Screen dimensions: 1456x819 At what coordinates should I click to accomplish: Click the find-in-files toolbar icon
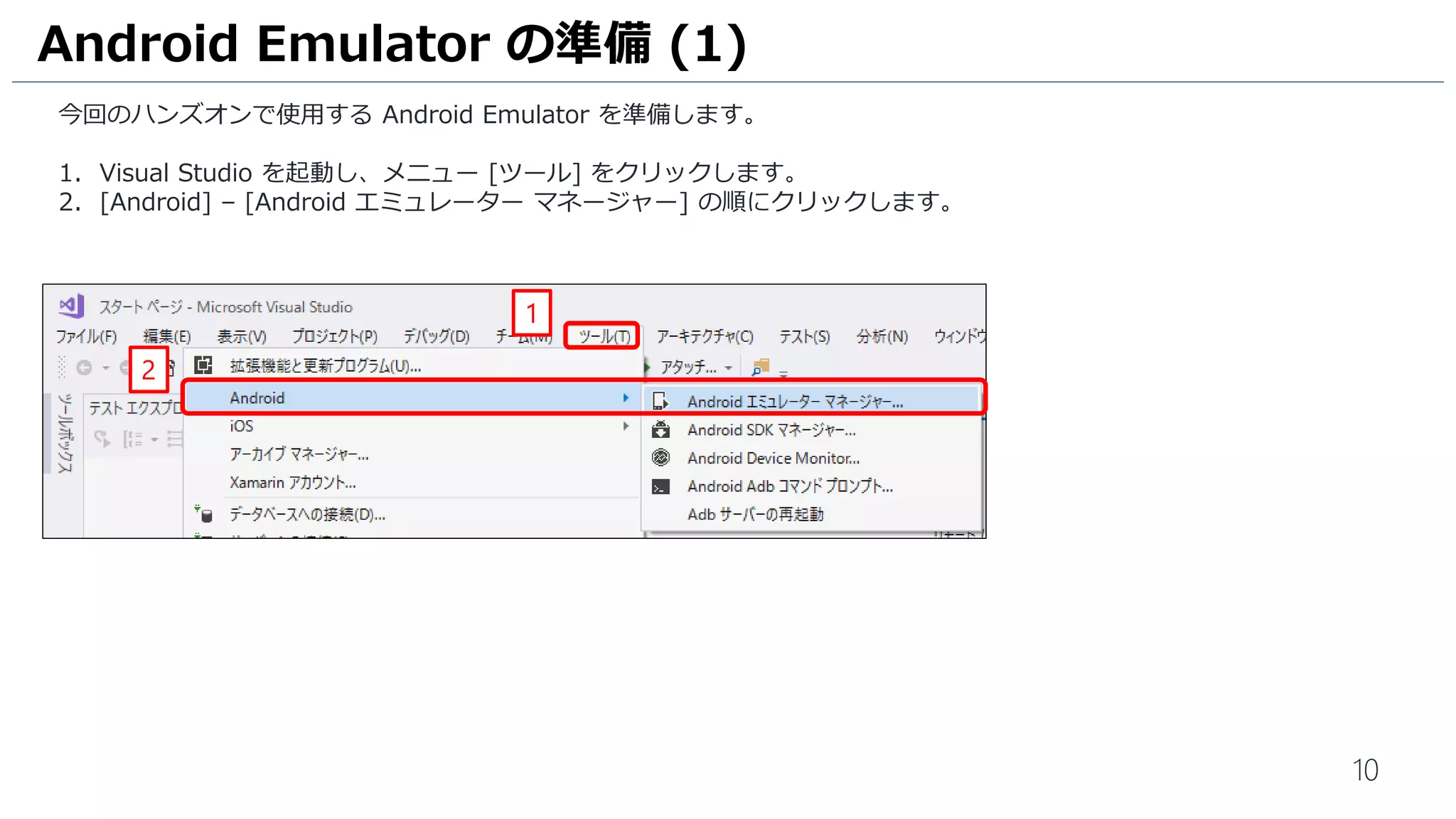[x=761, y=367]
